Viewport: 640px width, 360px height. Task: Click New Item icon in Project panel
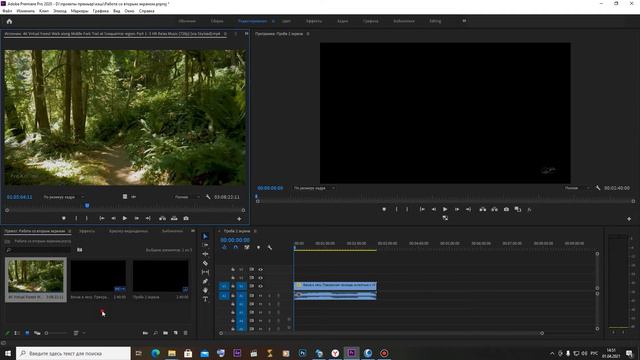tap(176, 333)
